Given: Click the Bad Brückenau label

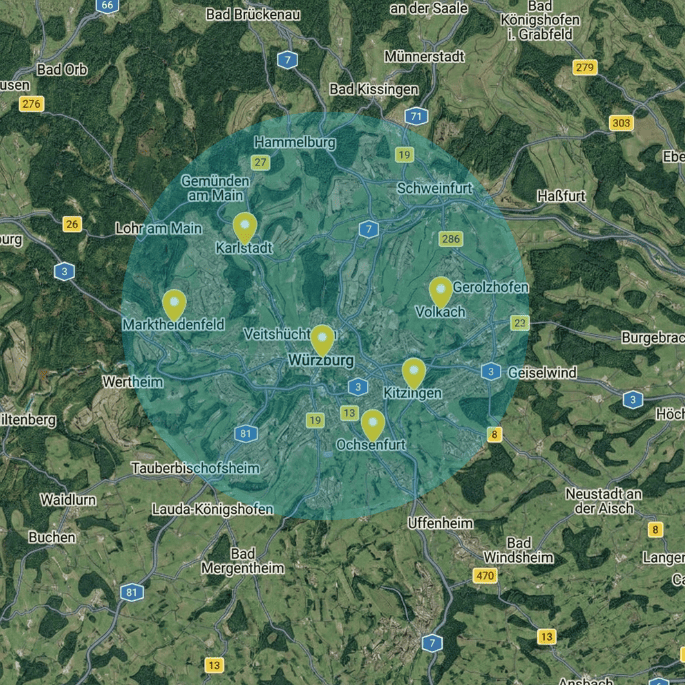Looking at the screenshot, I should [x=253, y=15].
